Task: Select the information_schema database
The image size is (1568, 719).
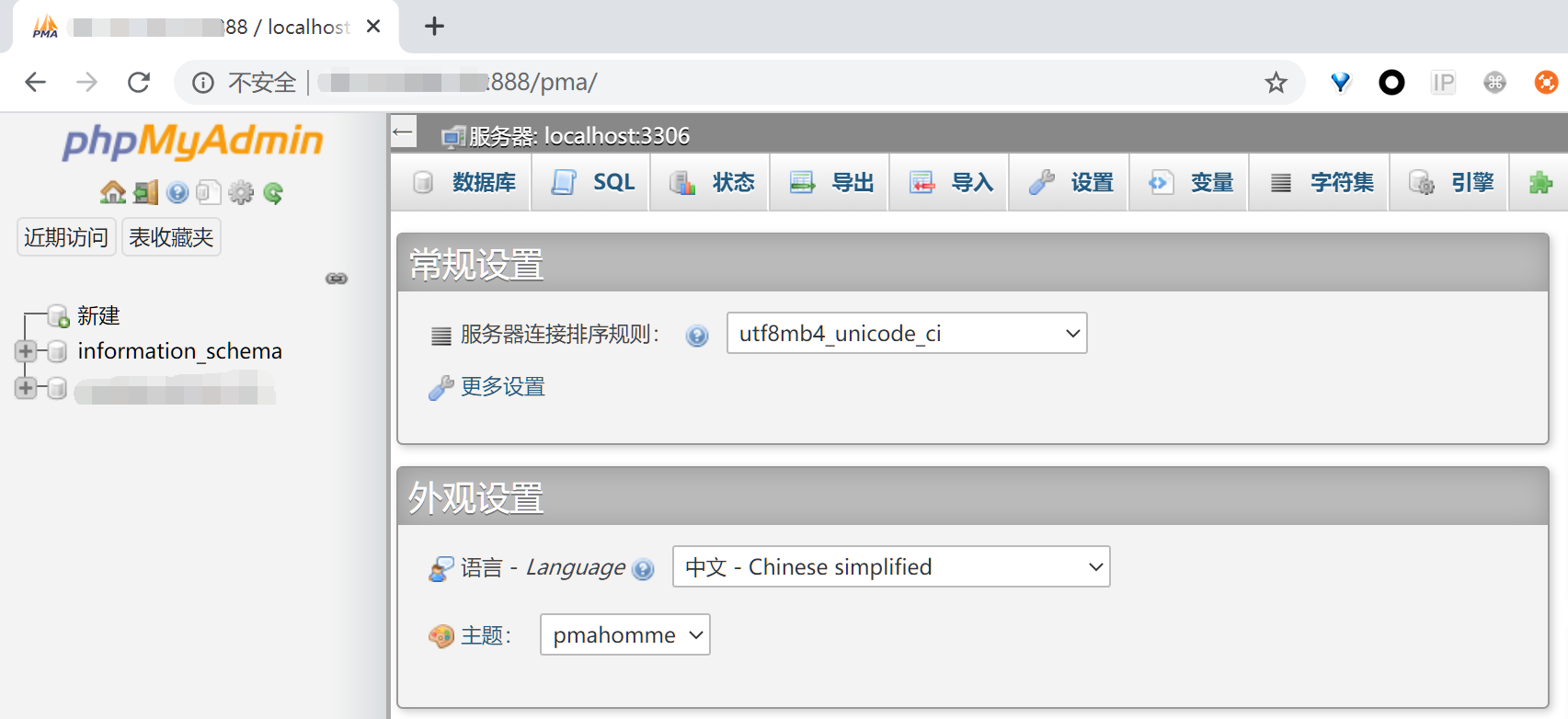Action: pyautogui.click(x=179, y=351)
